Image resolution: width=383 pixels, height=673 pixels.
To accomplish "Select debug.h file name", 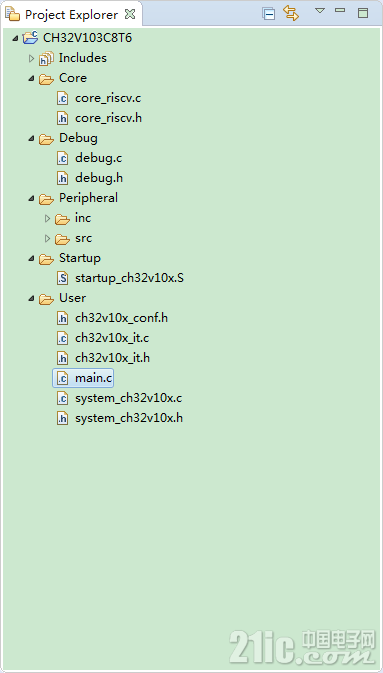I will 99,178.
